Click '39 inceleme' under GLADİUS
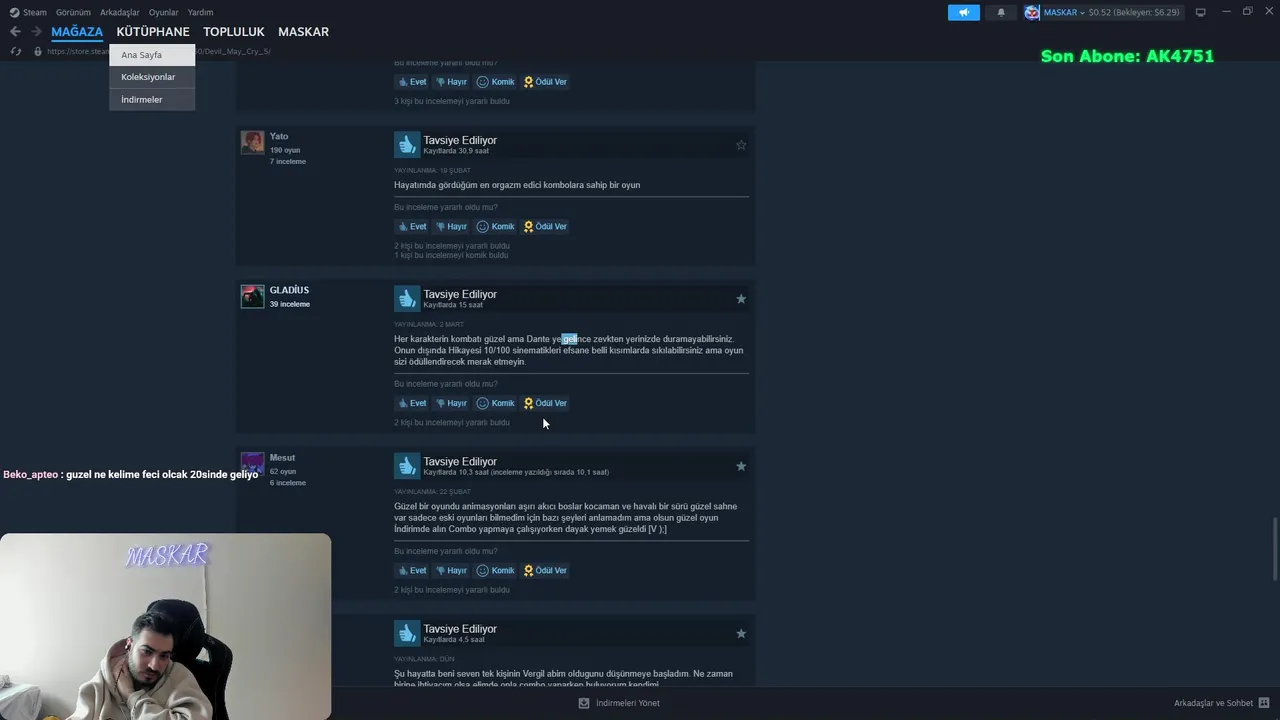This screenshot has width=1280, height=720. (x=290, y=304)
